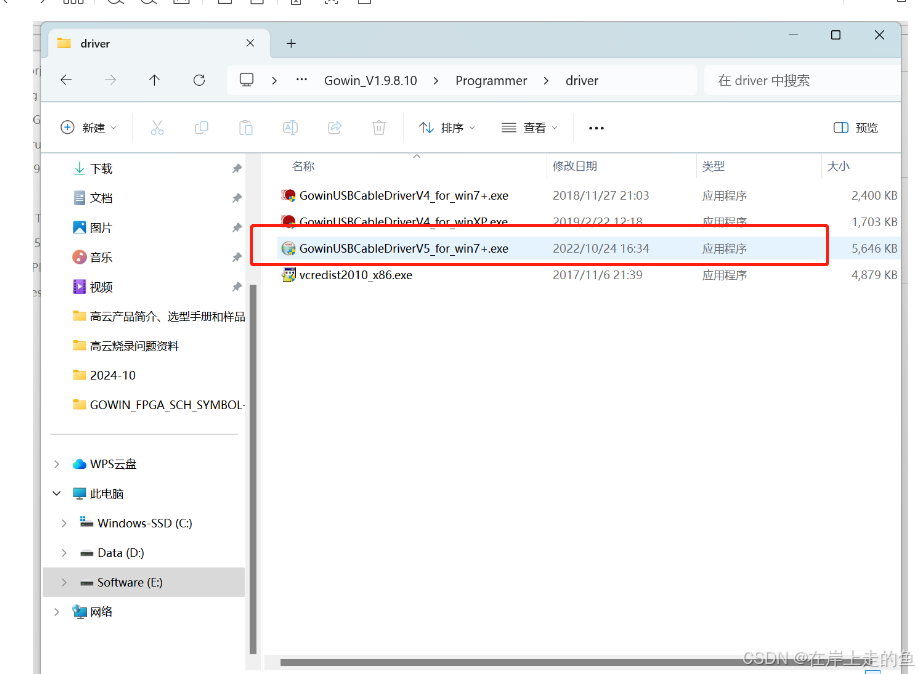Screen dimensions: 919x674
Task: Expand the WPS云盘 tree node
Action: click(57, 464)
